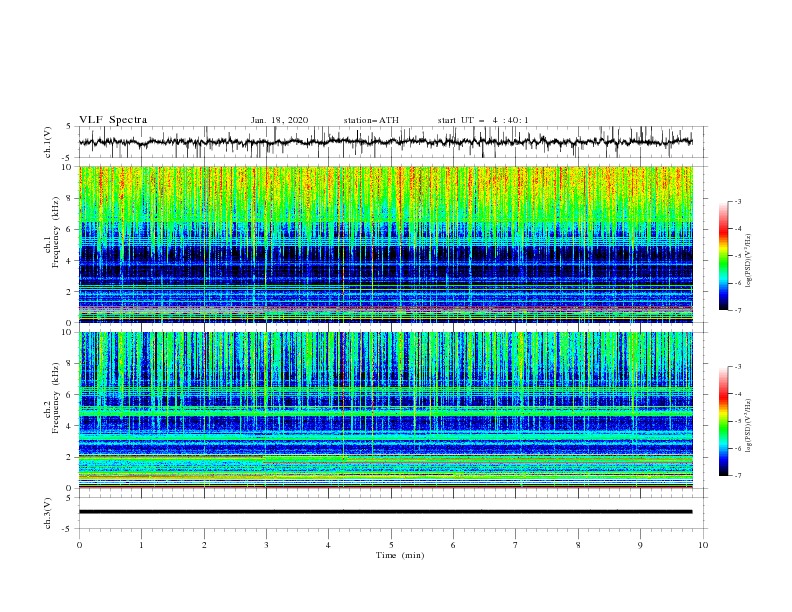Select the date text "Jan. 18, 2020"
Image resolution: width=792 pixels, height=612 pixels.
(x=279, y=120)
